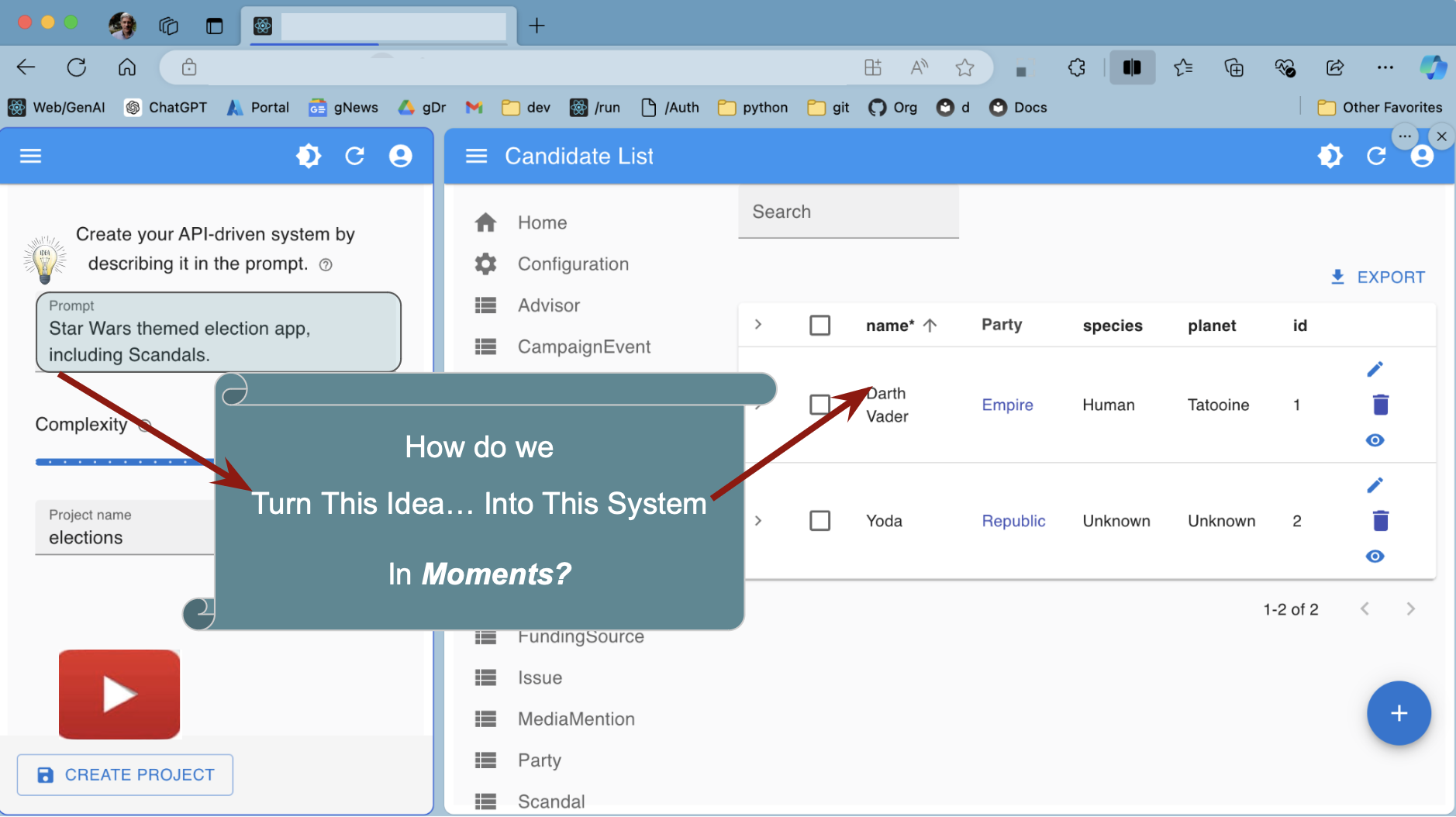Click the CREATE PROJECT button
Screen dimensions: 1456x817
[x=125, y=774]
